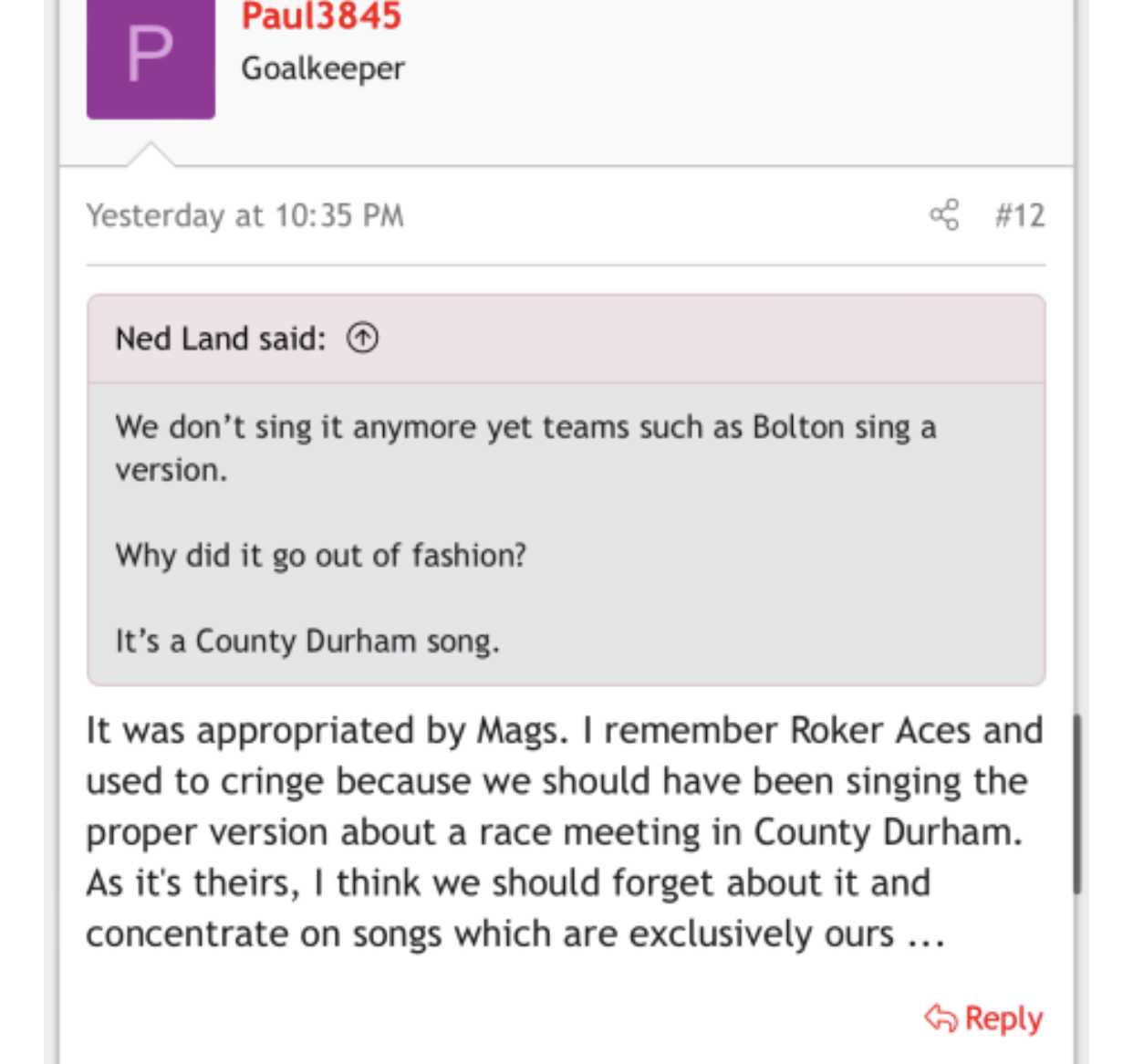1133x1064 pixels.
Task: Click the pink quote header bar
Action: pos(566,339)
